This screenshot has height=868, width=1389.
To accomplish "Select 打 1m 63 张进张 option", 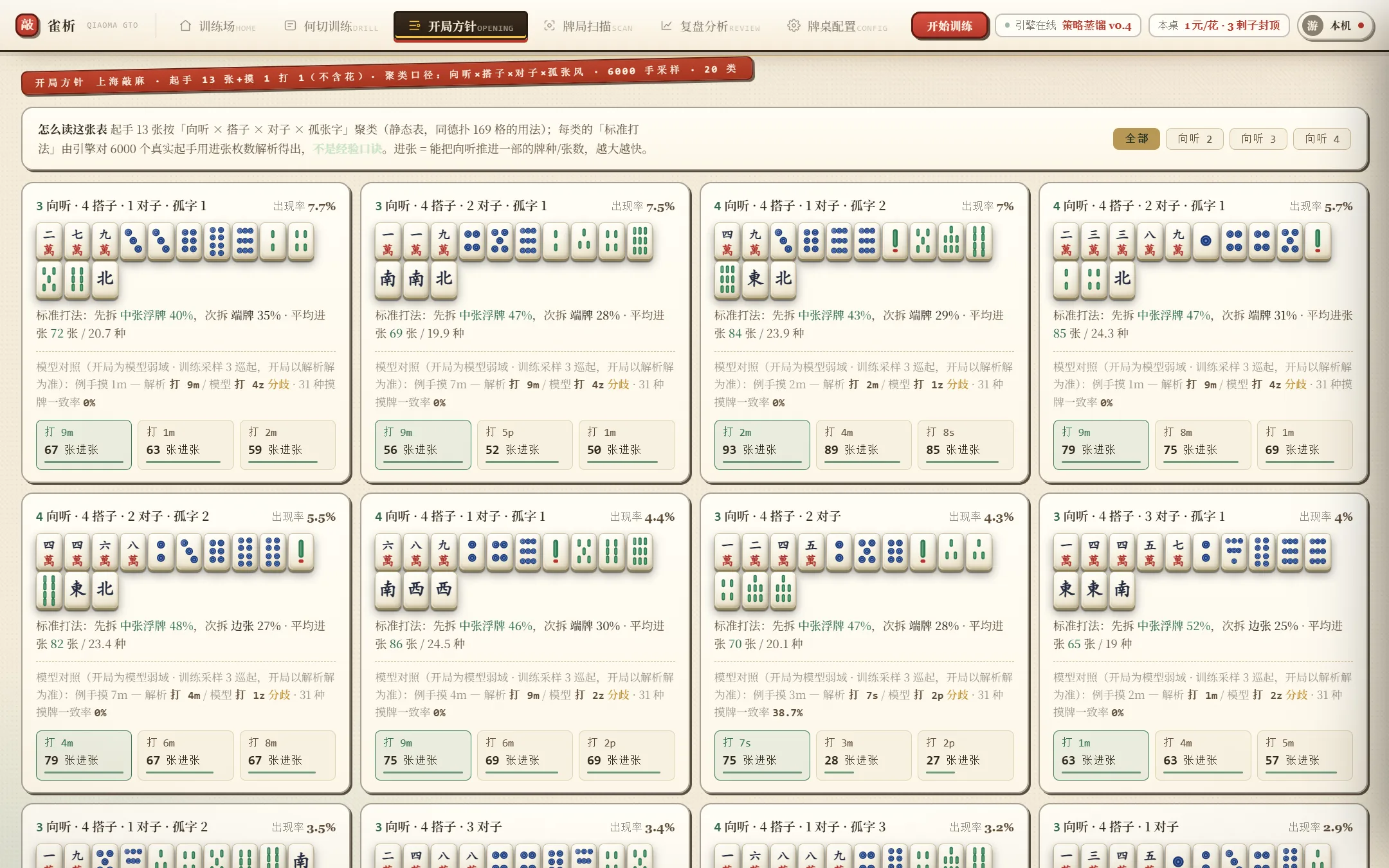I will click(186, 444).
